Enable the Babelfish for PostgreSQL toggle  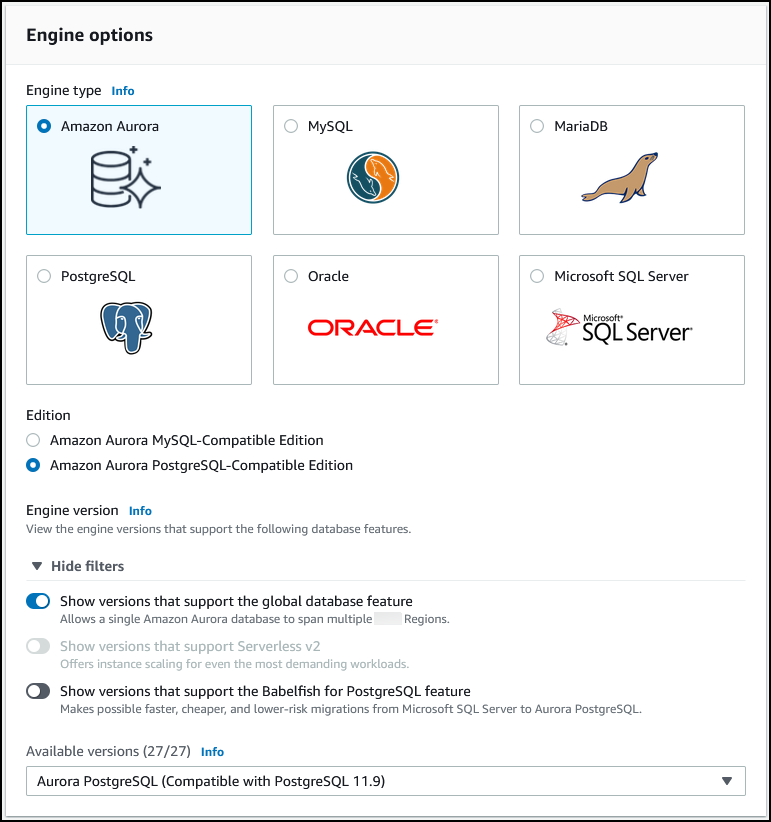[38, 691]
